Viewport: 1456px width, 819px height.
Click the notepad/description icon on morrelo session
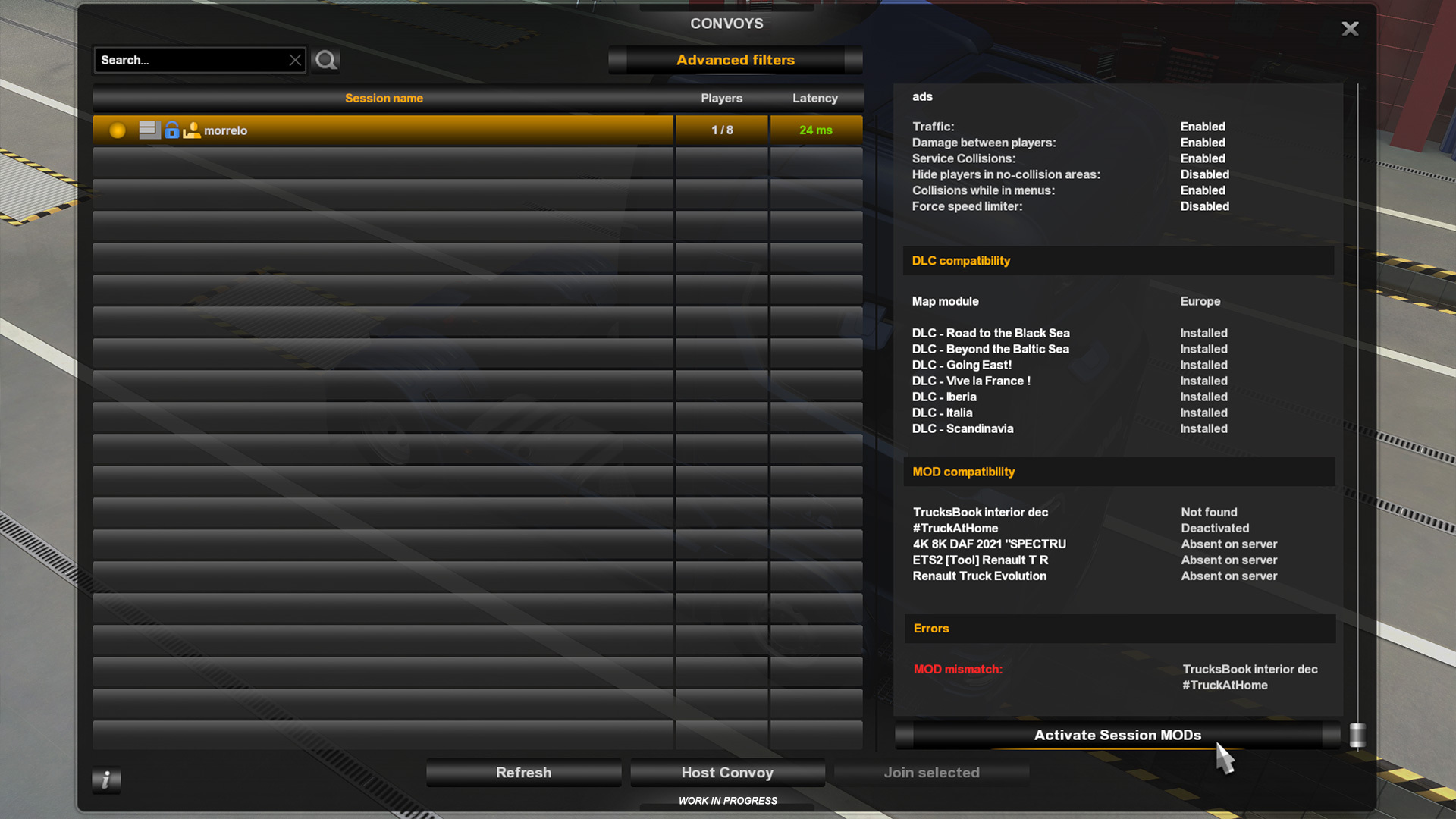(x=148, y=130)
